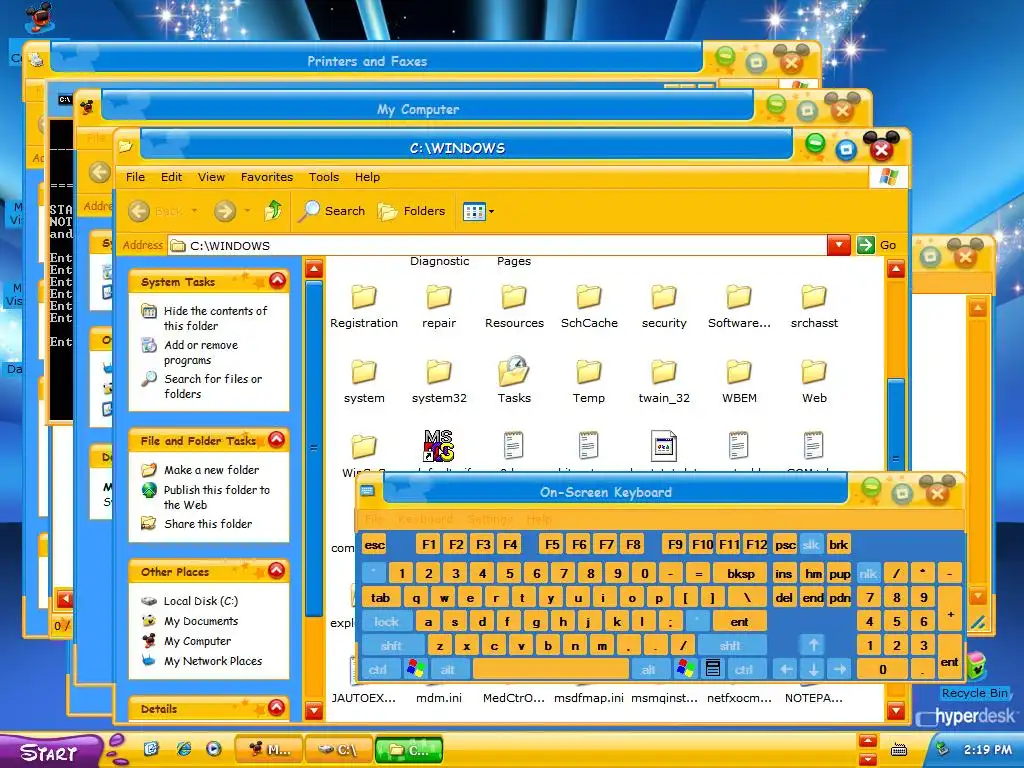The width and height of the screenshot is (1024, 768).
Task: Open the View menu
Action: pos(212,177)
